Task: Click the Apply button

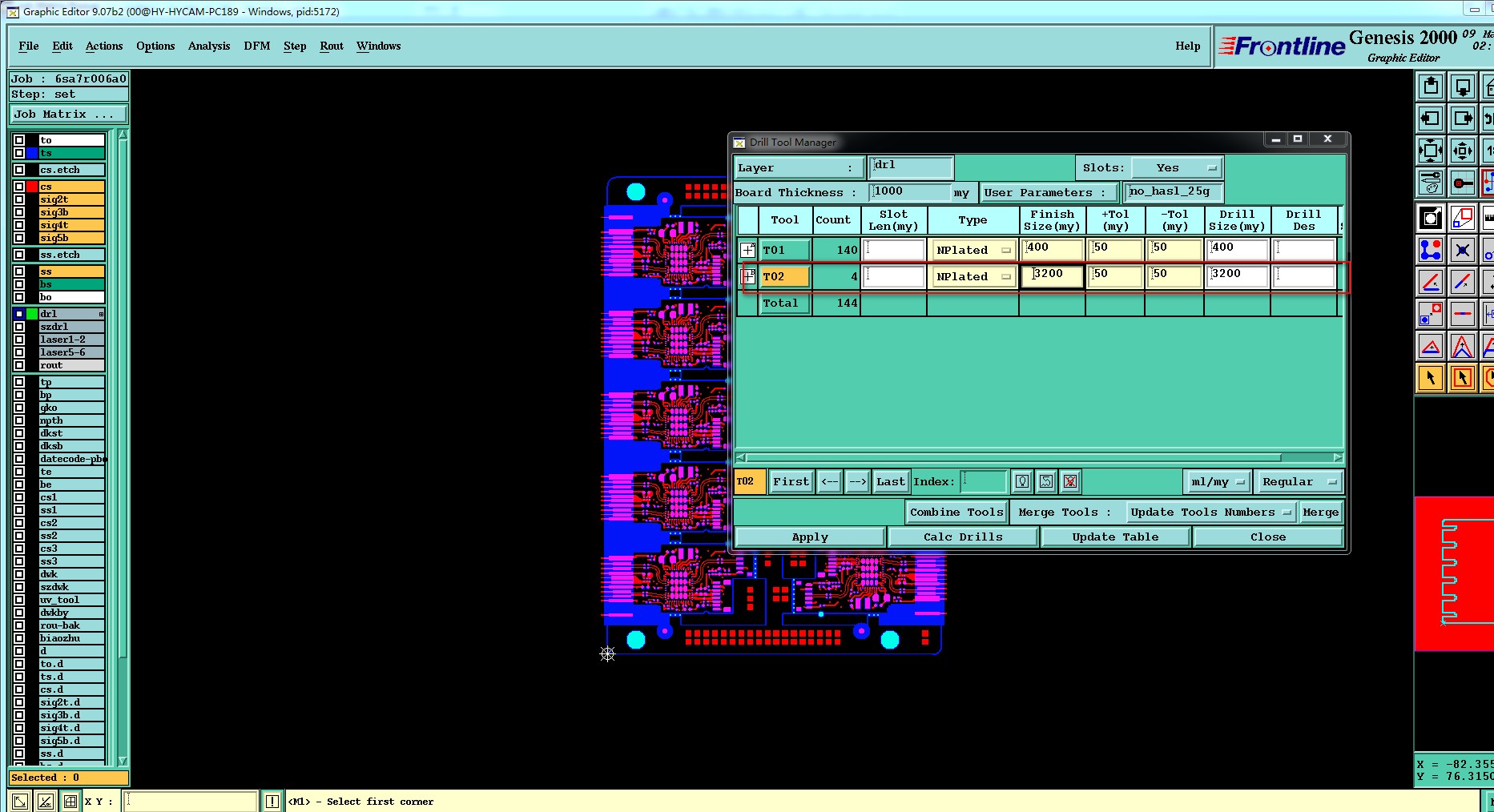Action: 810,537
